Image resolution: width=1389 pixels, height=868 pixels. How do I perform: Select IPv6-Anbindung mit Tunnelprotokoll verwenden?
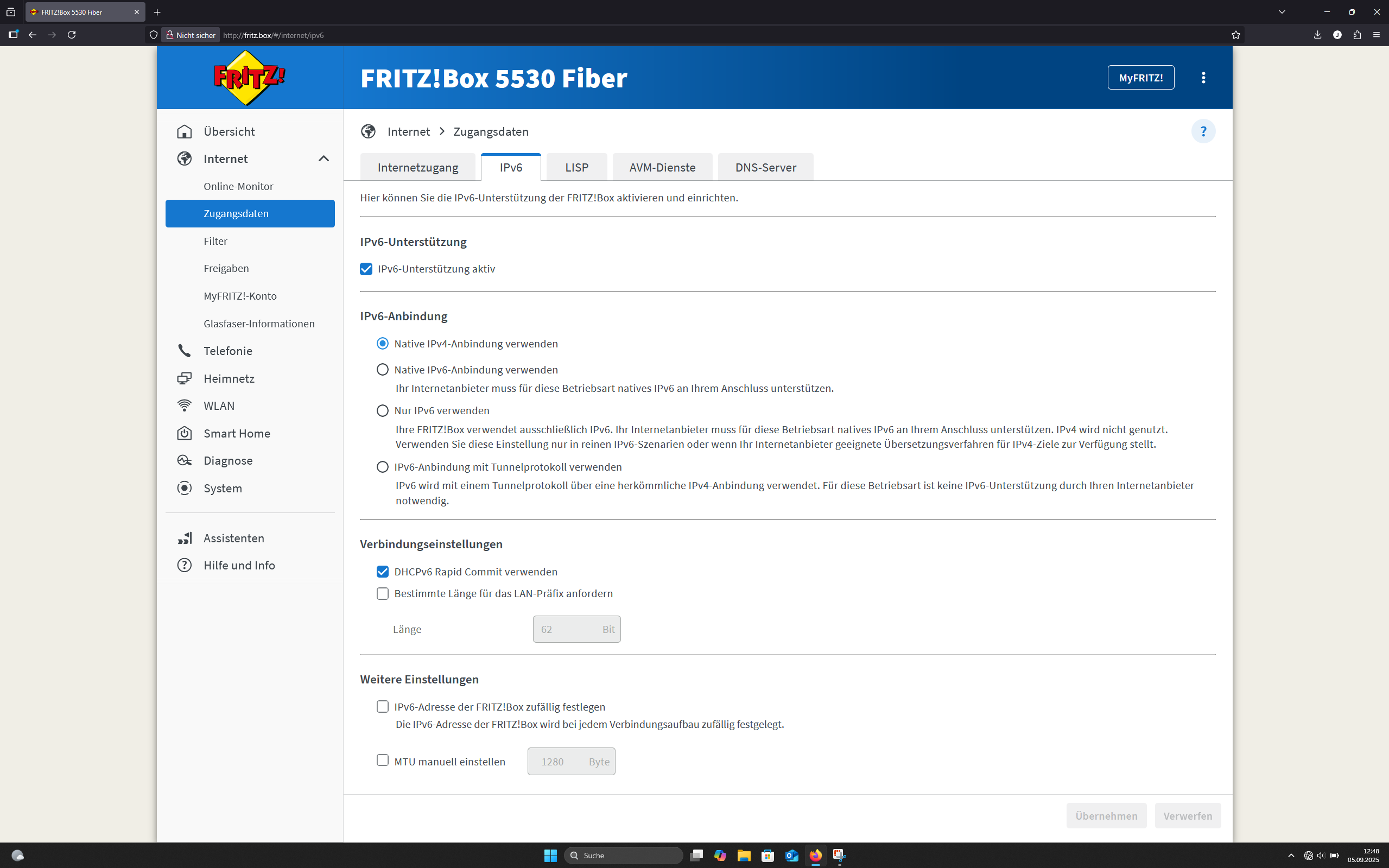tap(382, 467)
